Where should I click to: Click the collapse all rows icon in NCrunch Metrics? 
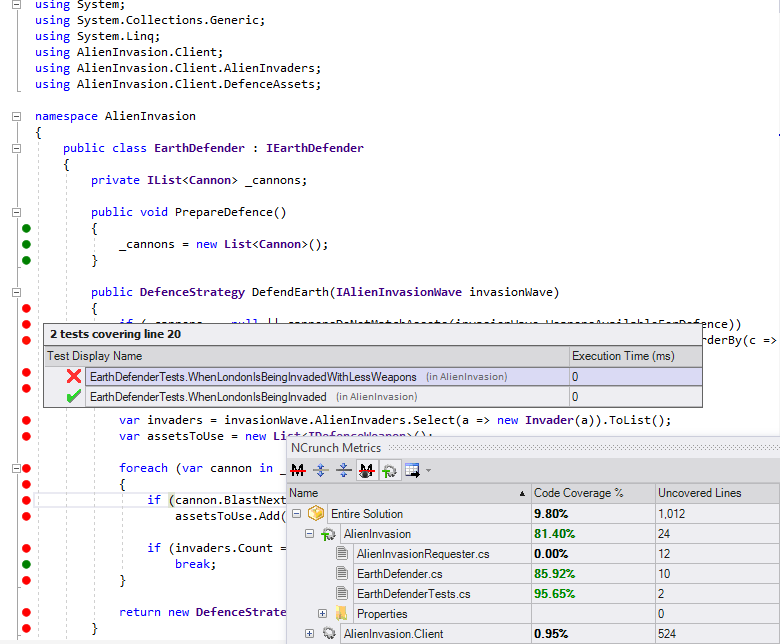[344, 469]
